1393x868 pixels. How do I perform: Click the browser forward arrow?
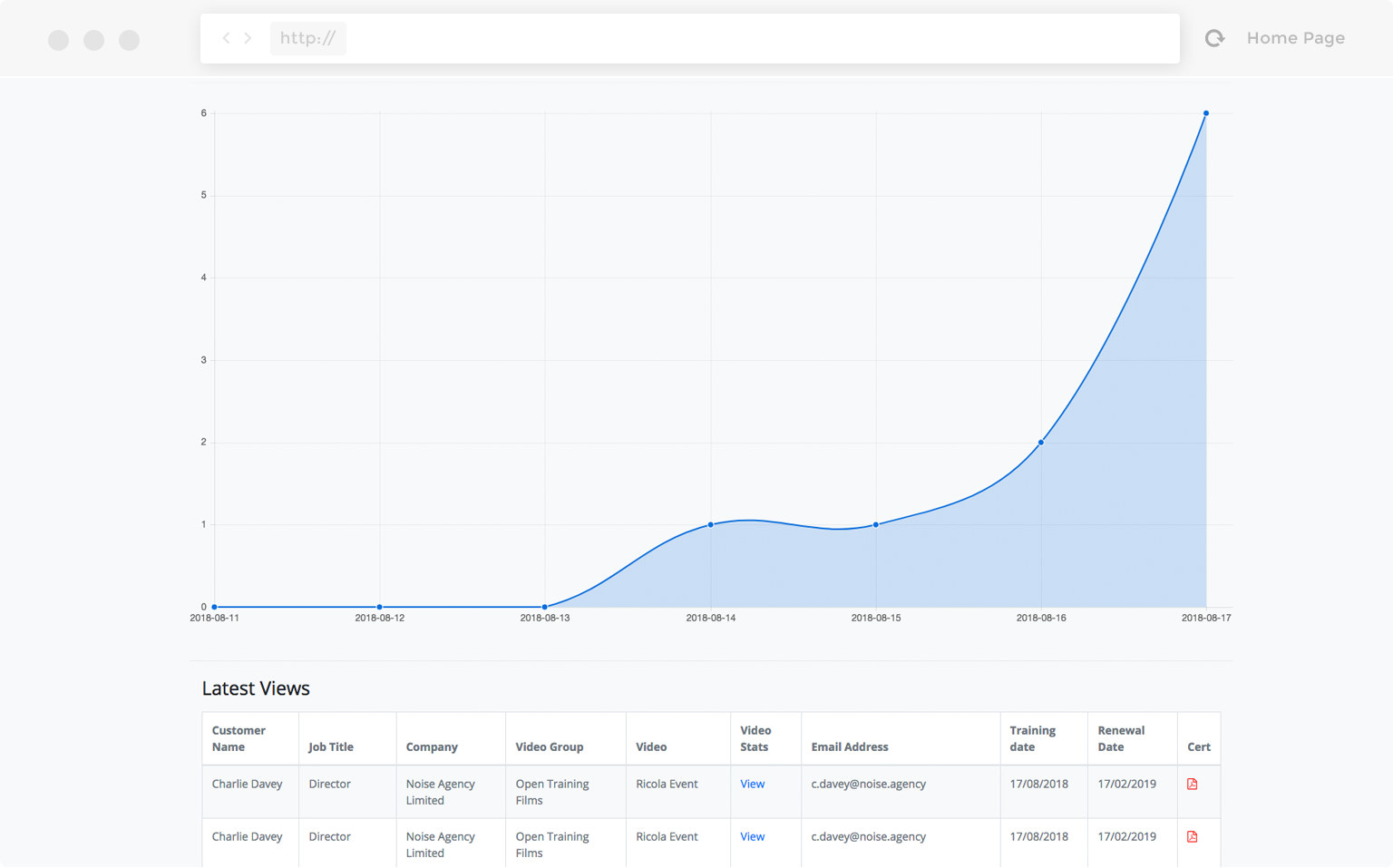click(x=248, y=38)
